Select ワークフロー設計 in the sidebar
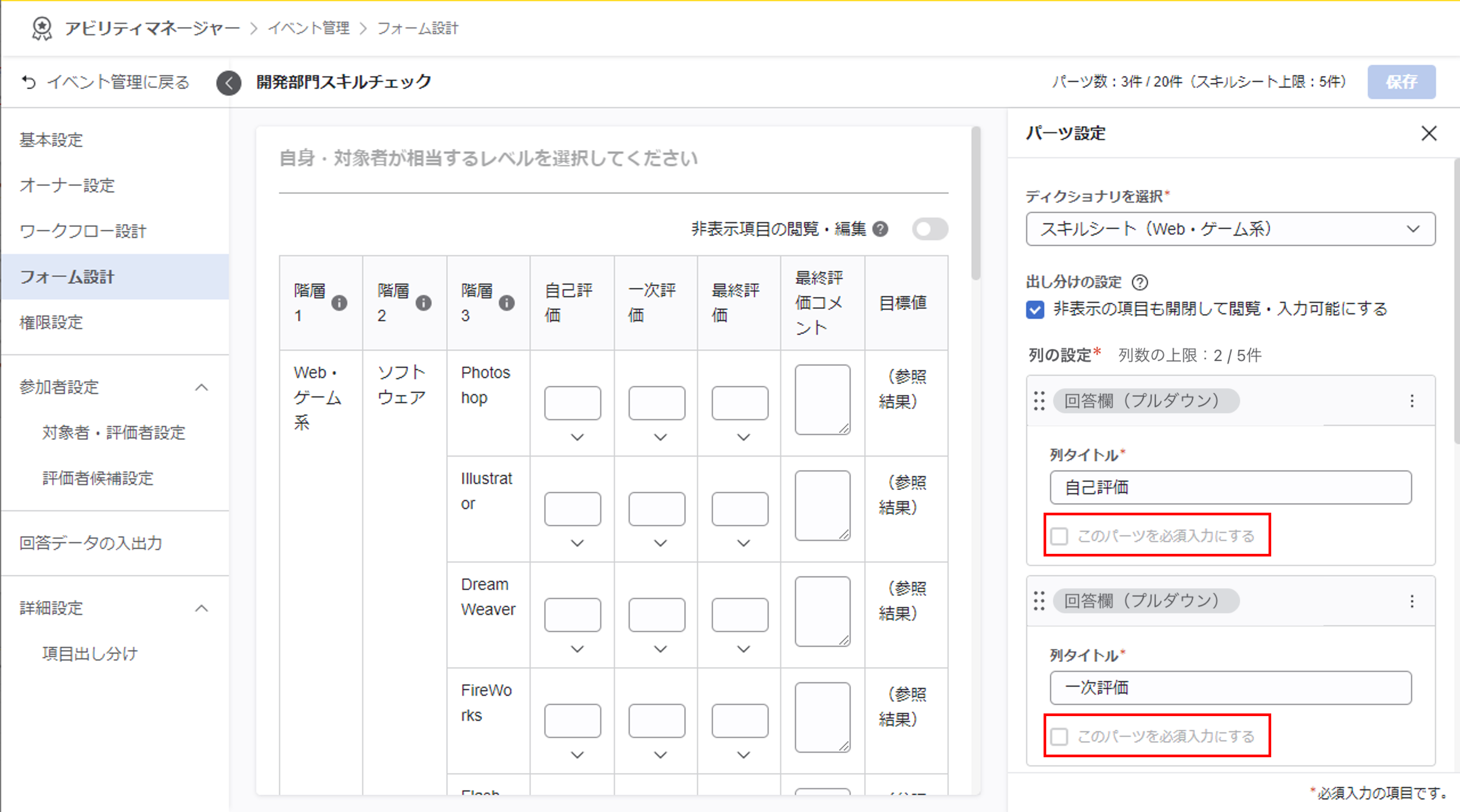Viewport: 1460px width, 812px height. (x=83, y=231)
